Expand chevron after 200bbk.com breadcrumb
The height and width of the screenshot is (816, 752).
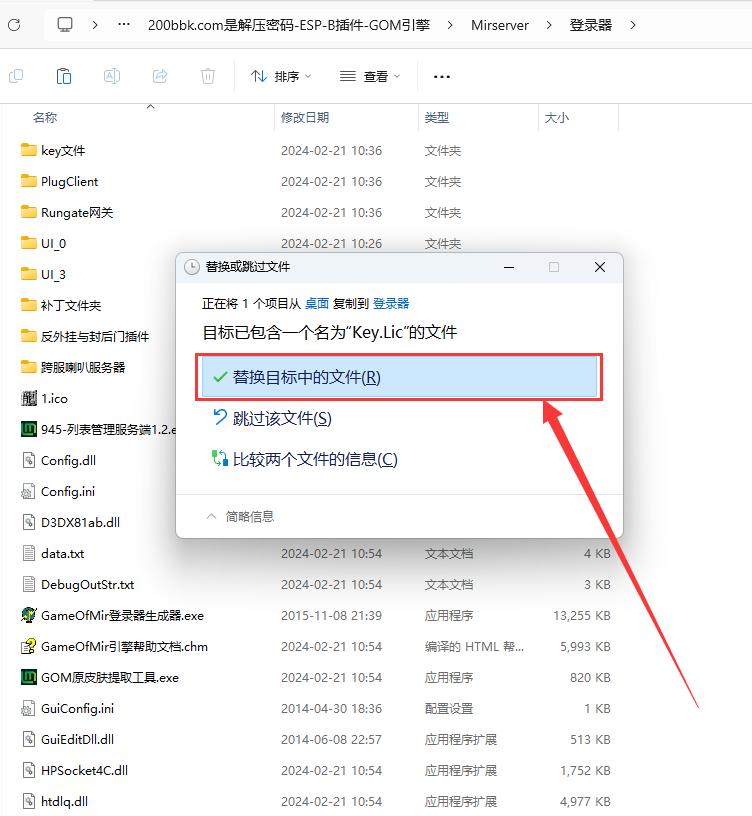point(450,25)
